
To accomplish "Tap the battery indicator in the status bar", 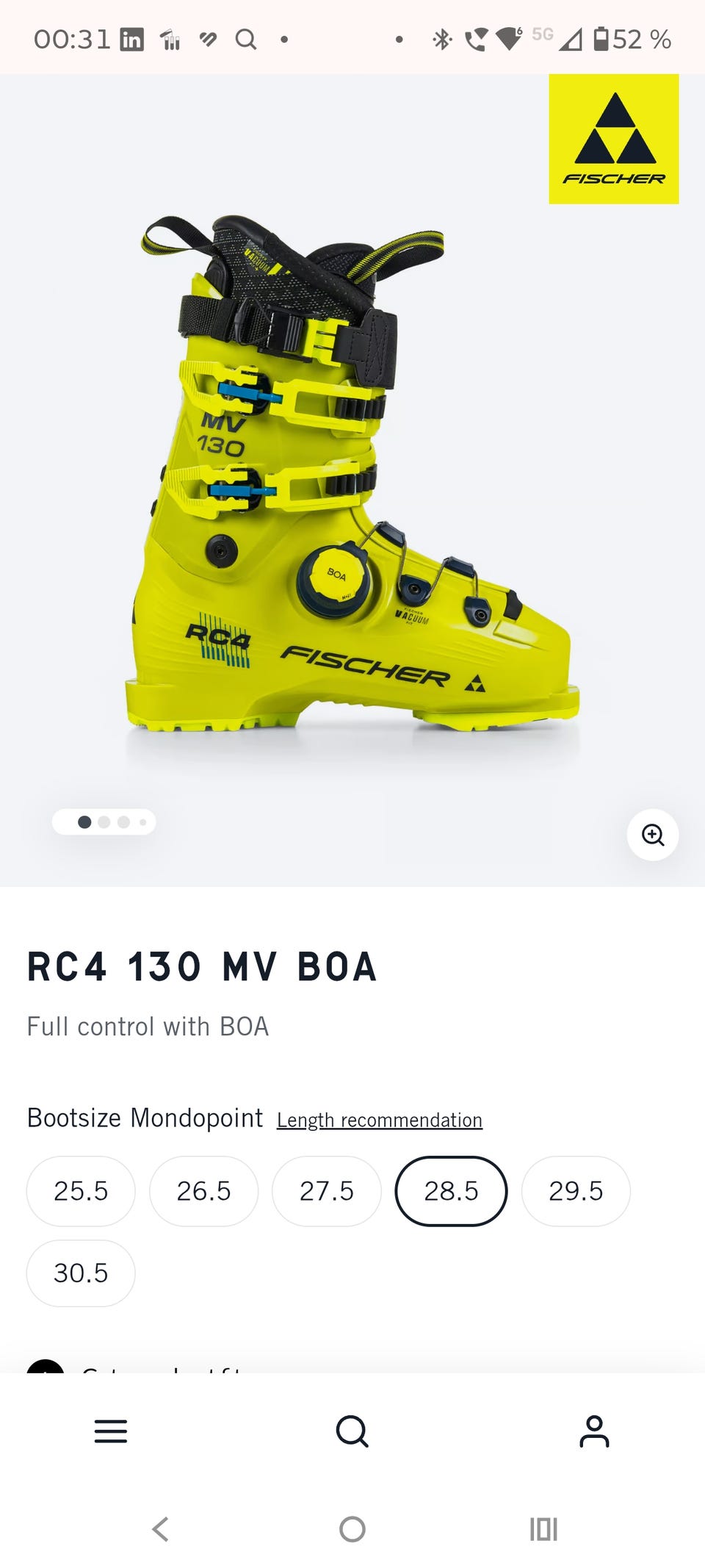I will point(601,38).
